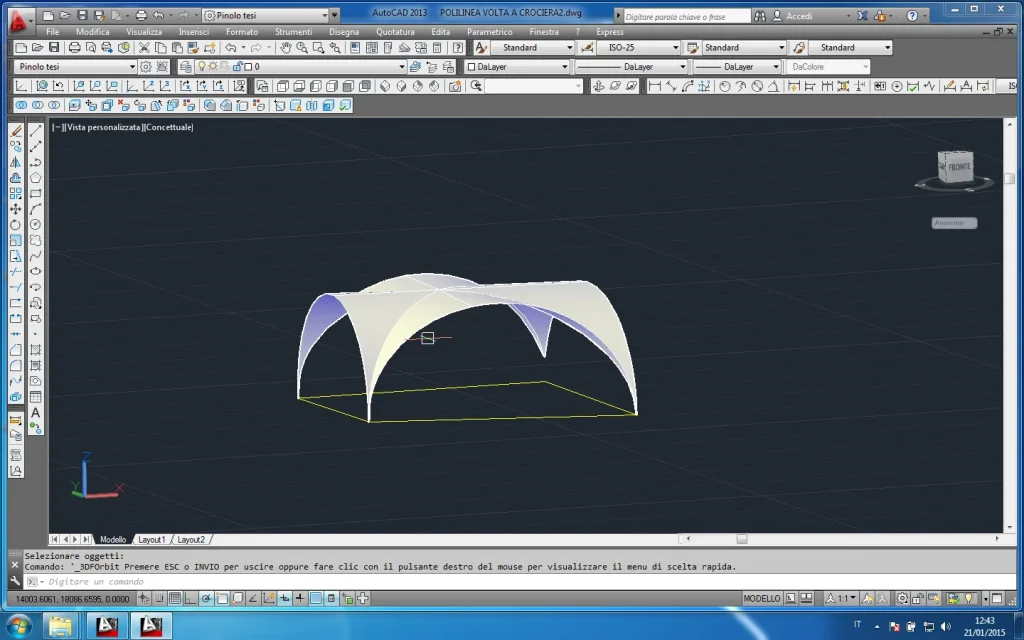The width and height of the screenshot is (1024, 640).
Task: Toggle the grid display in status bar
Action: coord(175,599)
